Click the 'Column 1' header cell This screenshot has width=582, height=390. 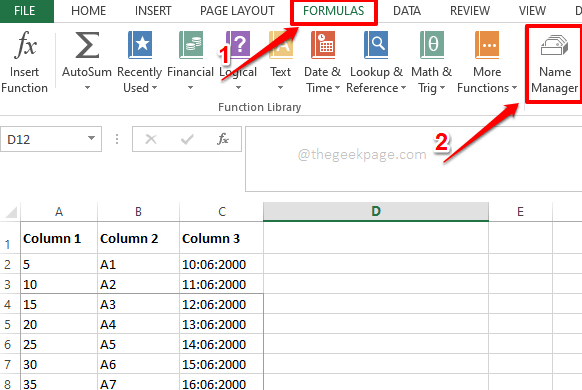pyautogui.click(x=59, y=238)
